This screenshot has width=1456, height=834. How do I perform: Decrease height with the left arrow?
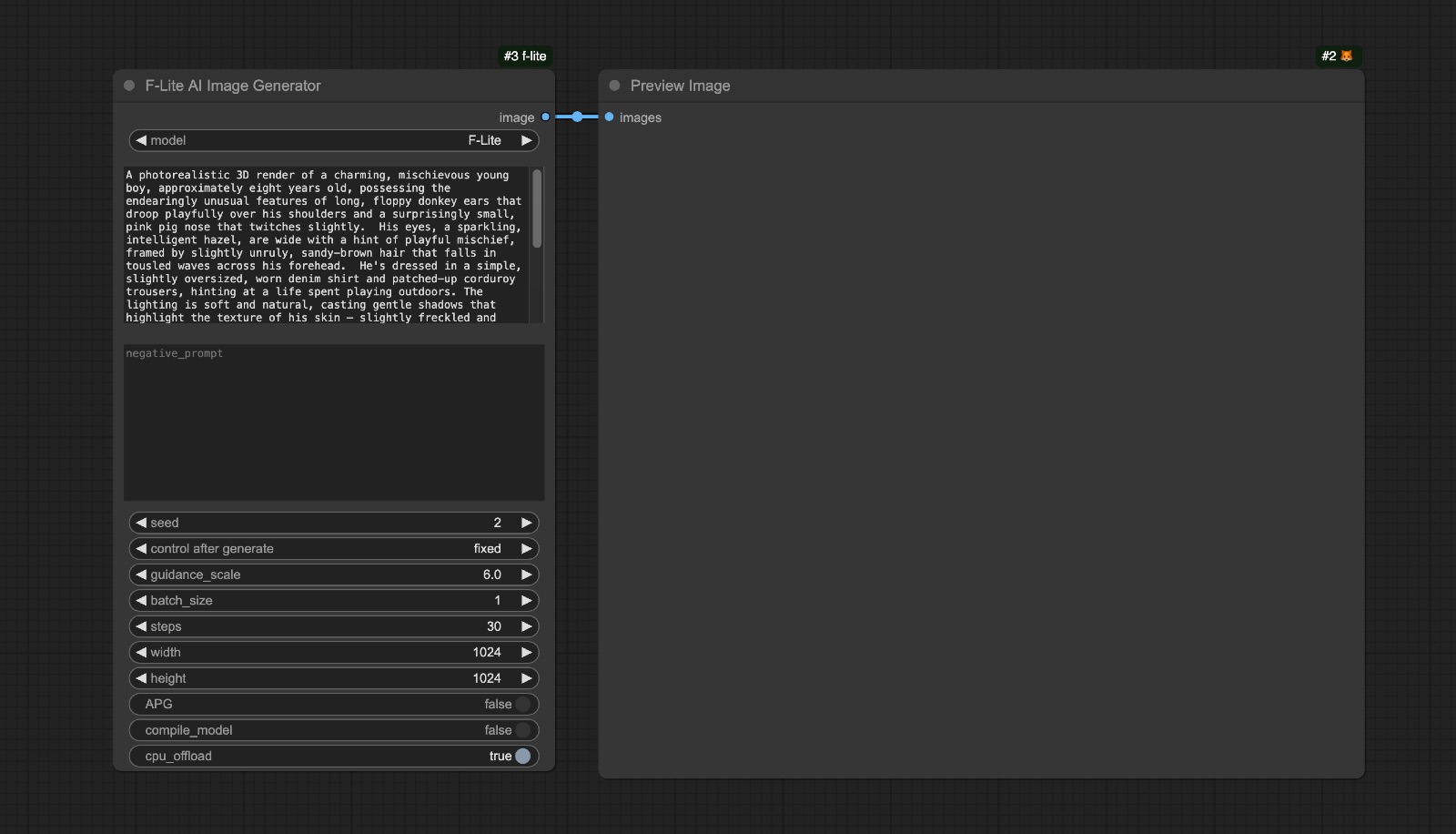click(141, 678)
